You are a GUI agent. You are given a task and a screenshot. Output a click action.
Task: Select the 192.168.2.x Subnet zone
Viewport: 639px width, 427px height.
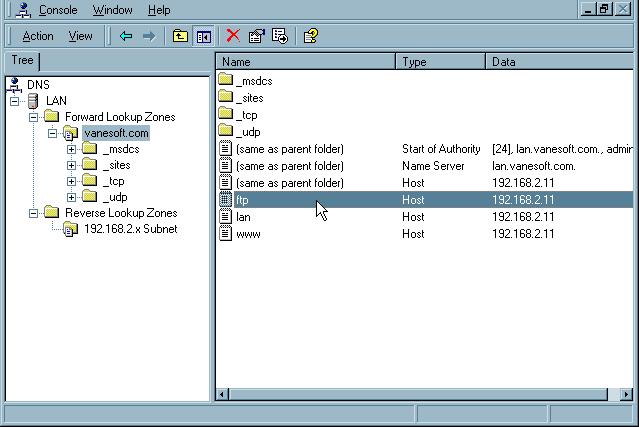coord(130,229)
